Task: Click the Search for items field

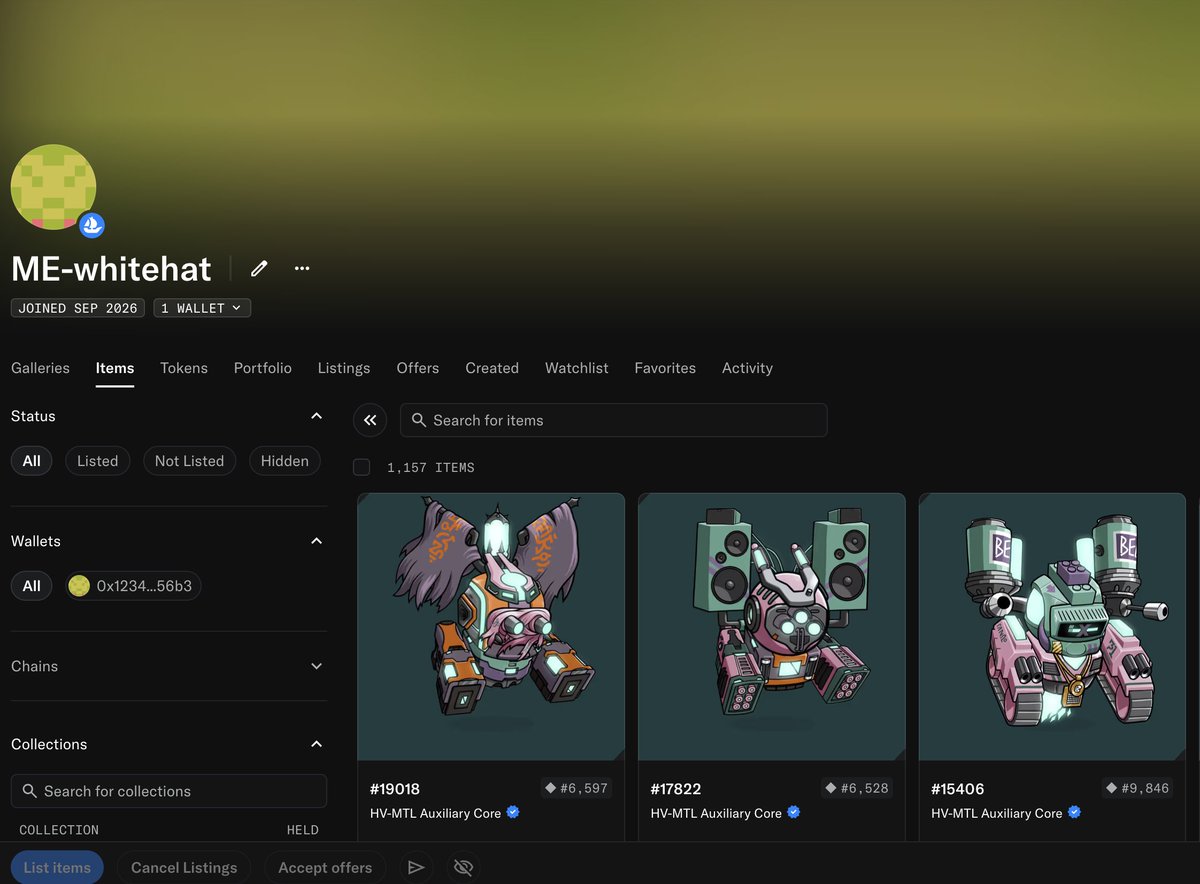Action: [x=614, y=420]
